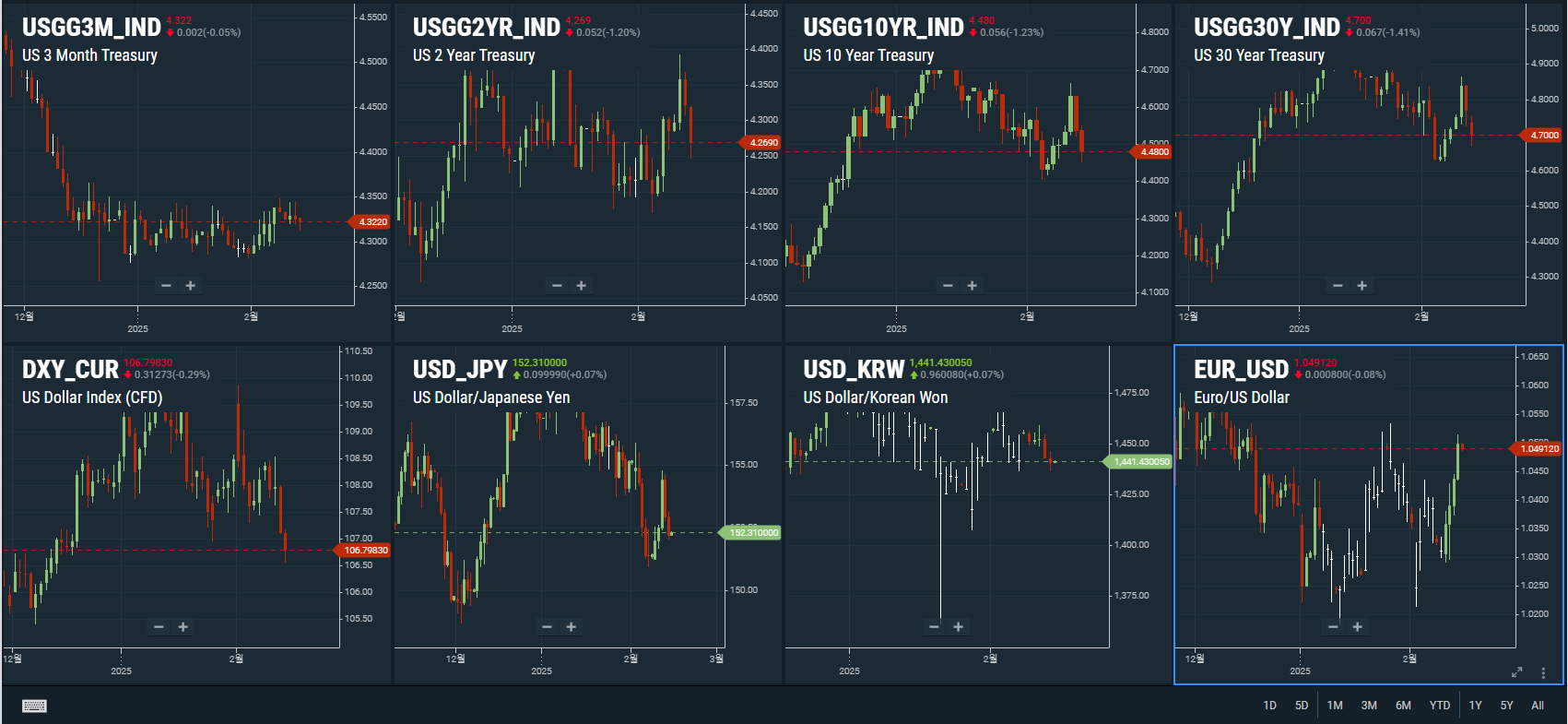This screenshot has height=724, width=1568.
Task: Zoom in on the USGG2YR_IND chart
Action: click(582, 286)
